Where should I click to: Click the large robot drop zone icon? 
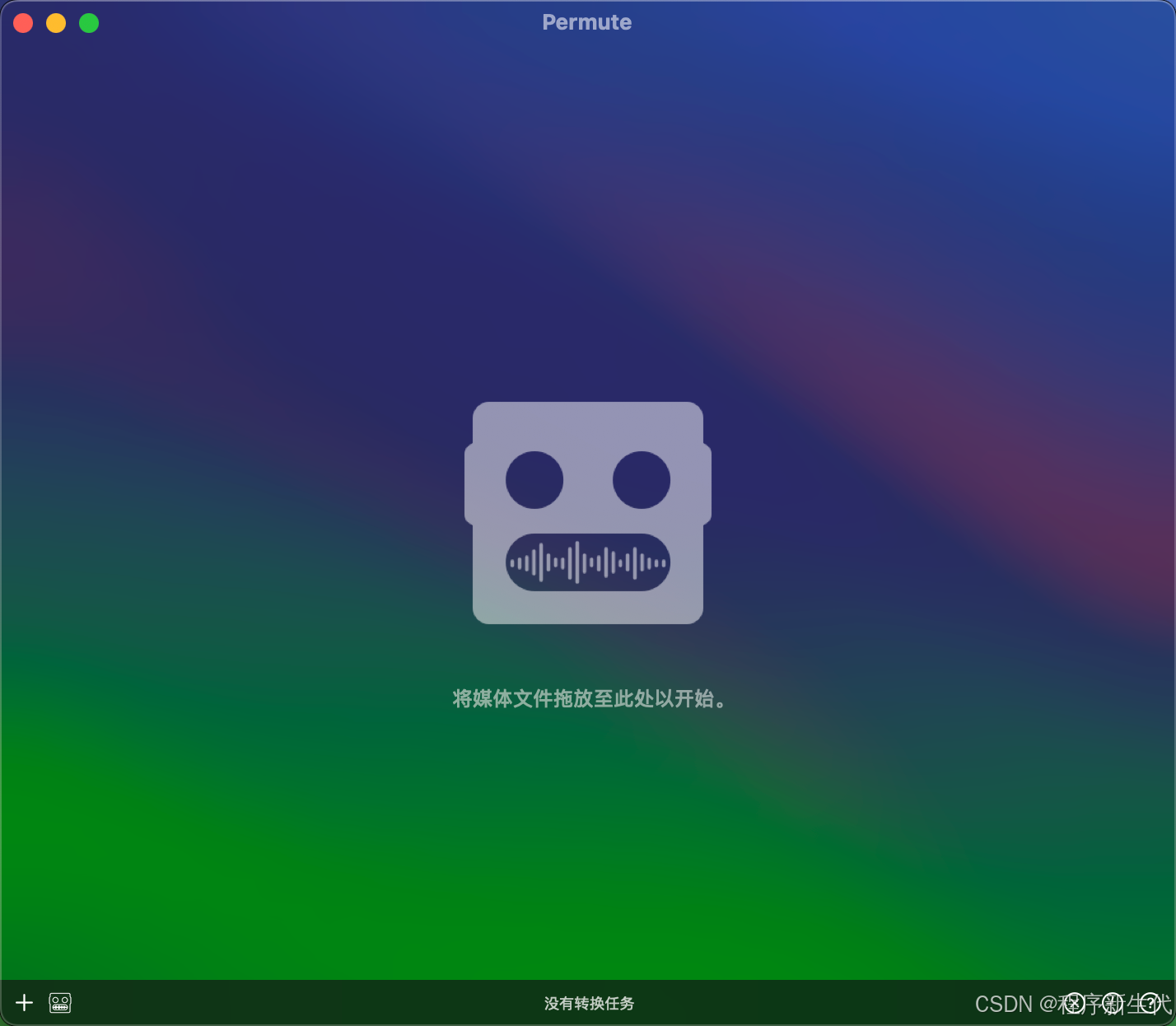pyautogui.click(x=588, y=512)
